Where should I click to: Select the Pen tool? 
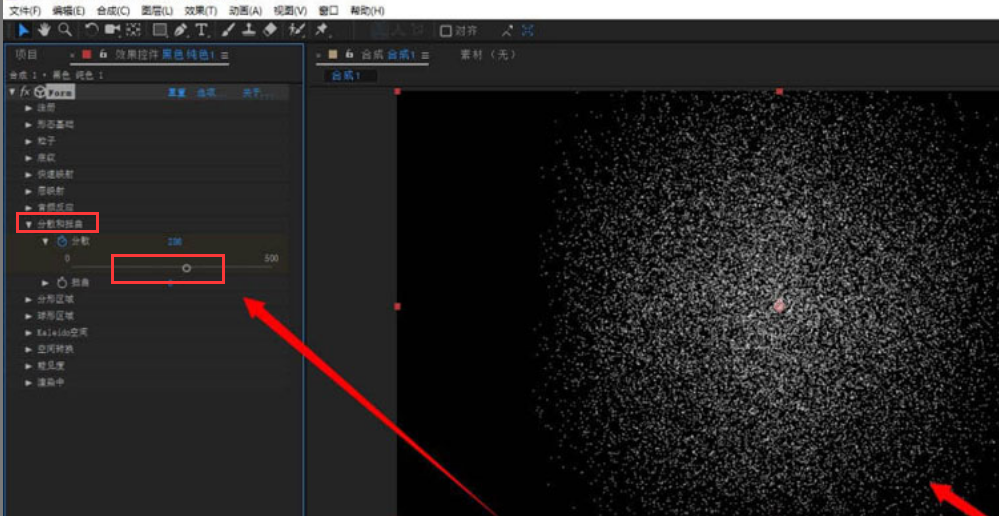click(181, 31)
